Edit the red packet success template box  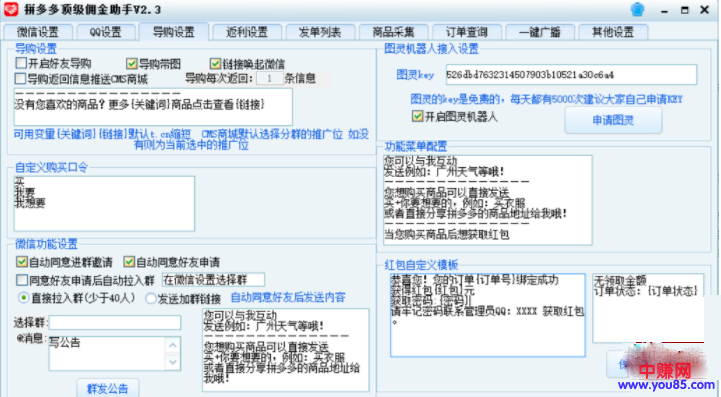click(x=487, y=315)
